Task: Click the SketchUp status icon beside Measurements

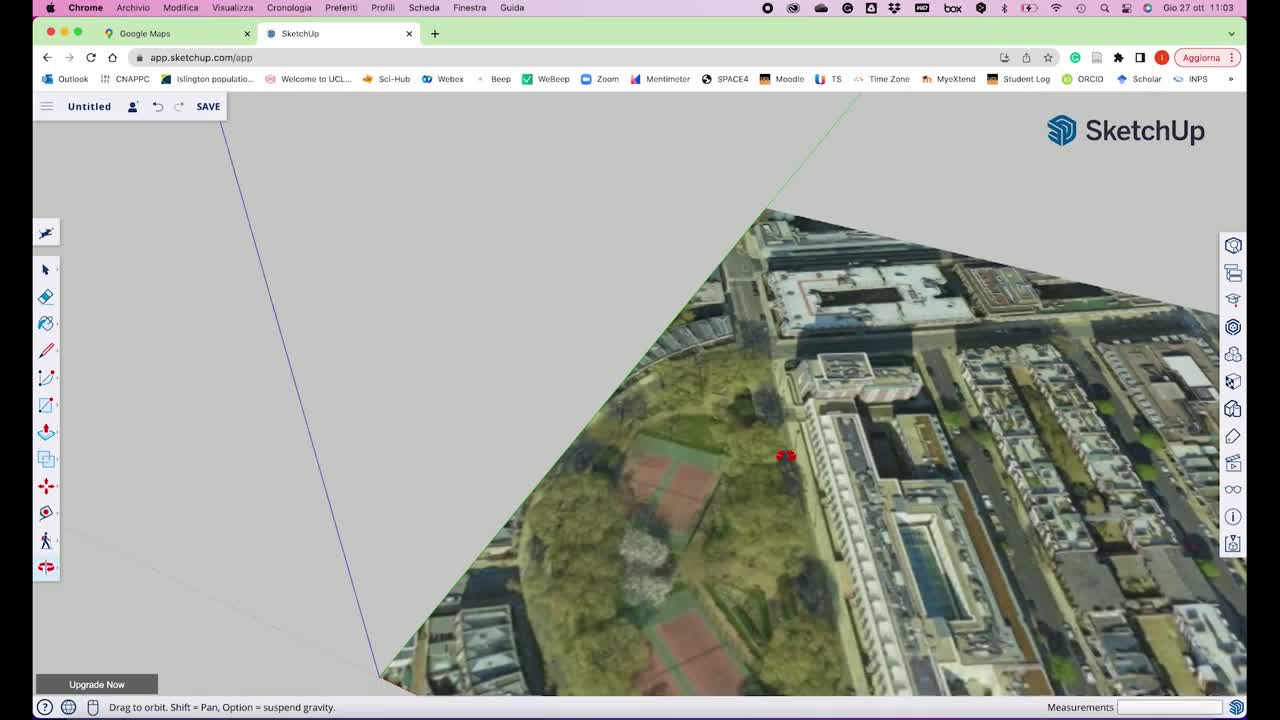Action: 1237,707
